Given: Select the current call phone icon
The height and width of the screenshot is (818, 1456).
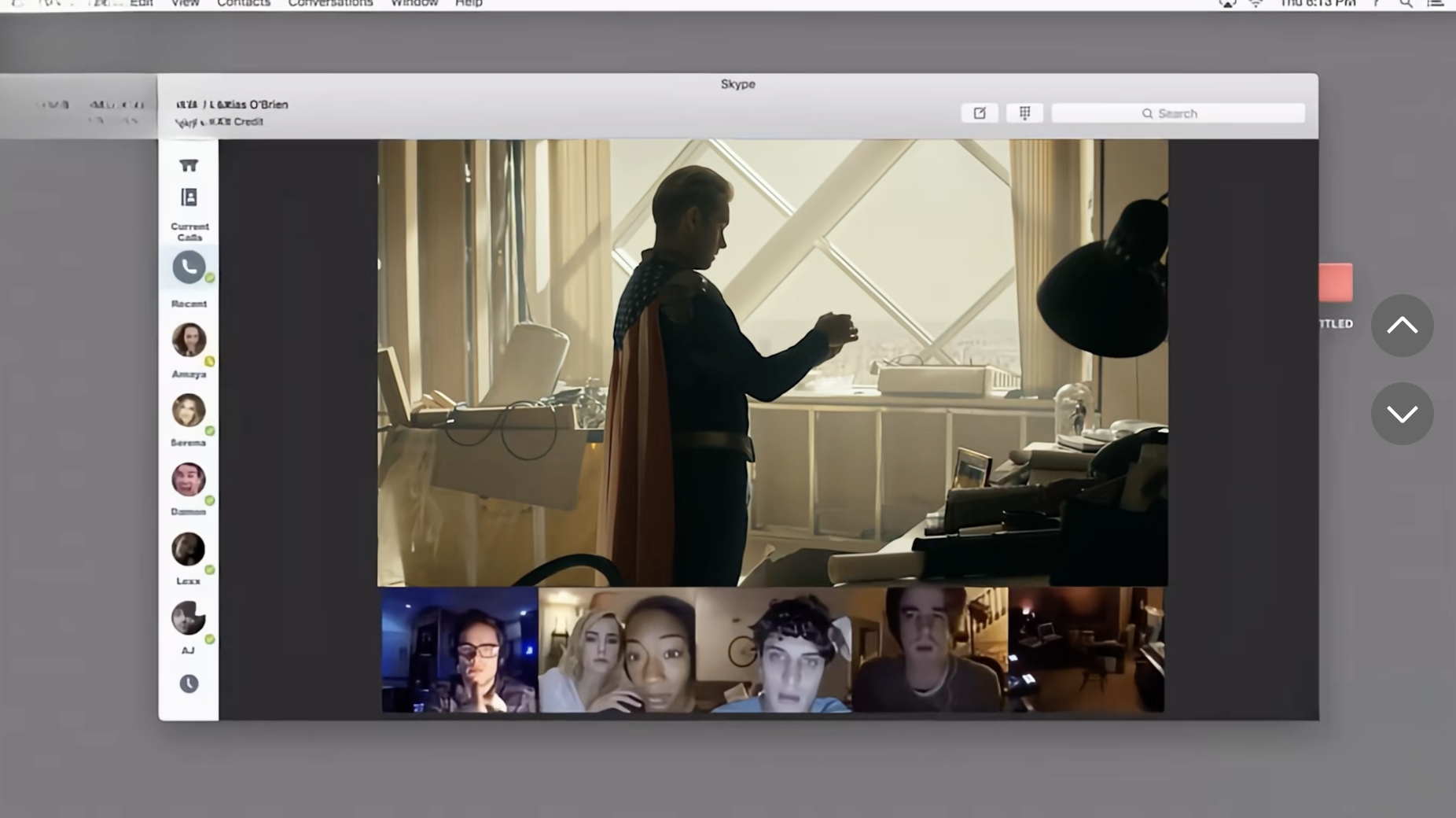Looking at the screenshot, I should point(189,267).
